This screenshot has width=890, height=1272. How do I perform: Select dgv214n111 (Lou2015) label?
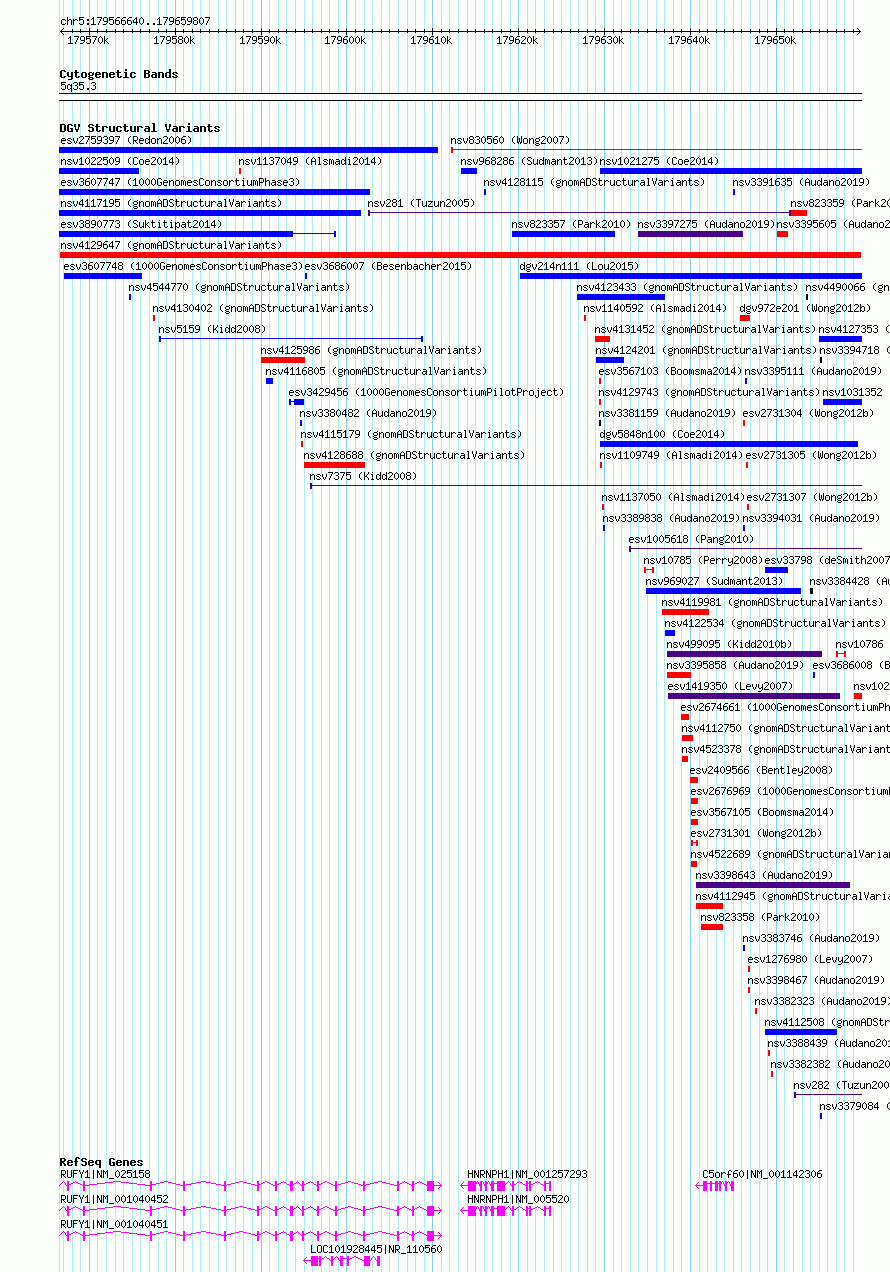(x=579, y=266)
